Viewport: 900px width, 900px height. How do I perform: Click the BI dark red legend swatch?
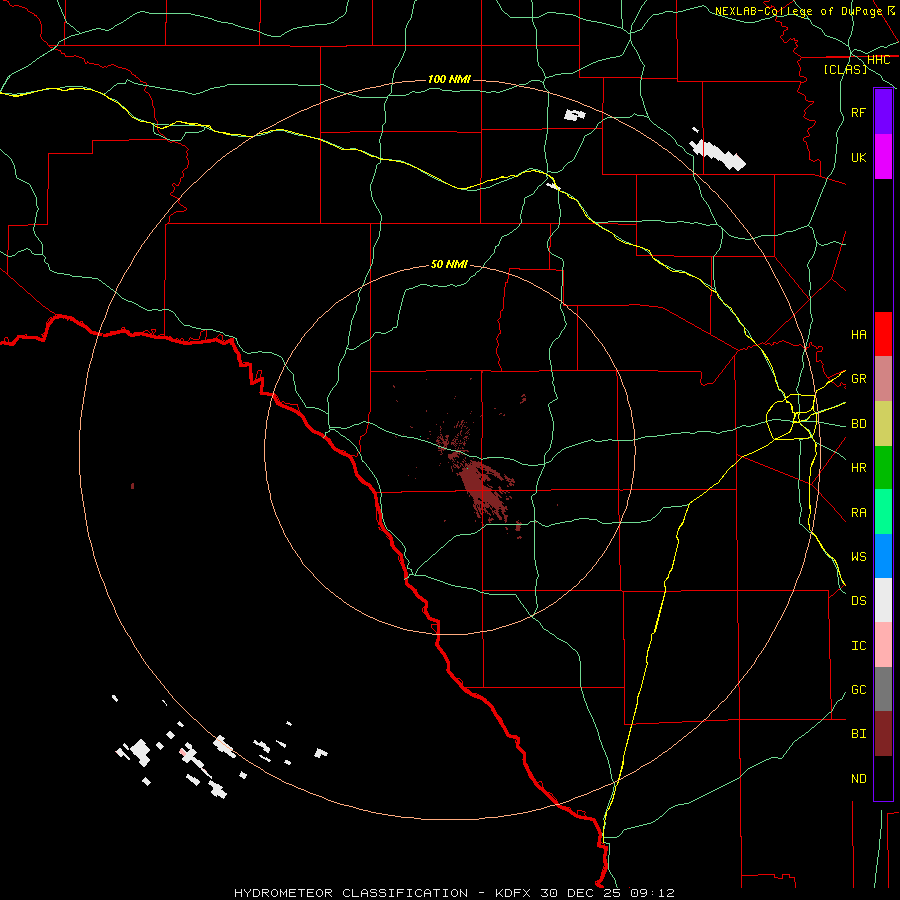tap(883, 734)
